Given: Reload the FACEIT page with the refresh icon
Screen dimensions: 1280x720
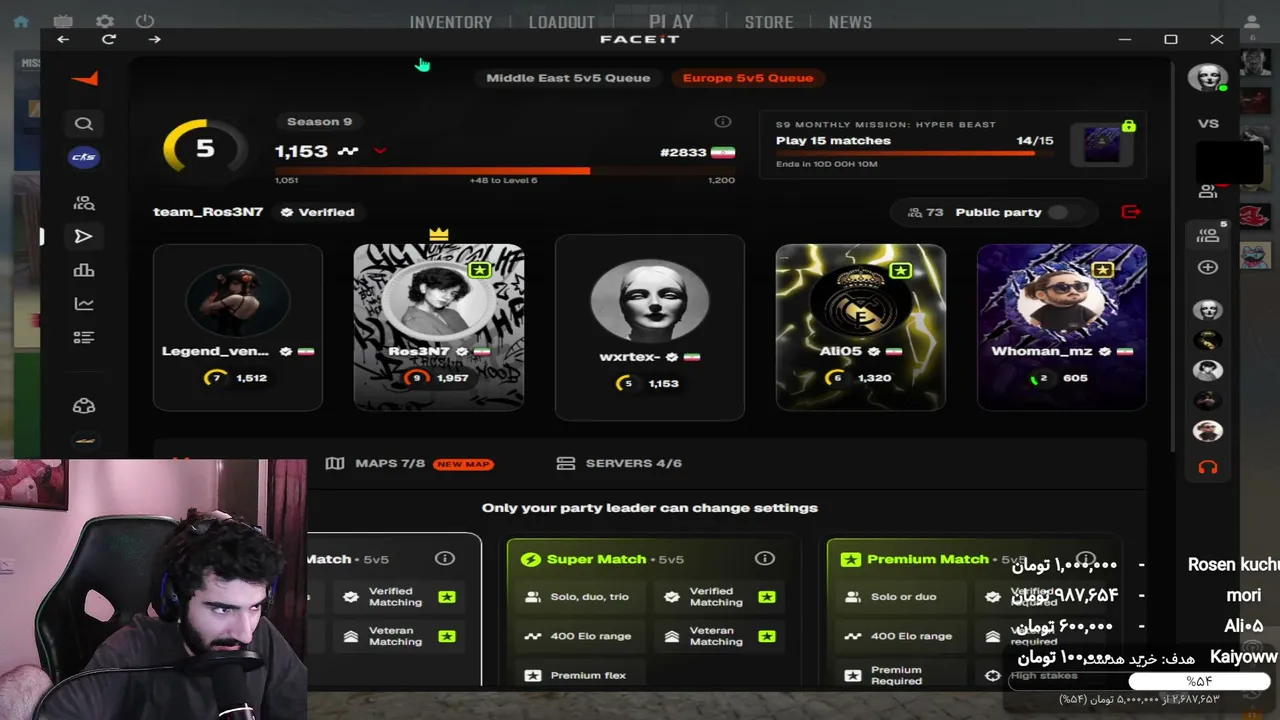Looking at the screenshot, I should tap(109, 39).
